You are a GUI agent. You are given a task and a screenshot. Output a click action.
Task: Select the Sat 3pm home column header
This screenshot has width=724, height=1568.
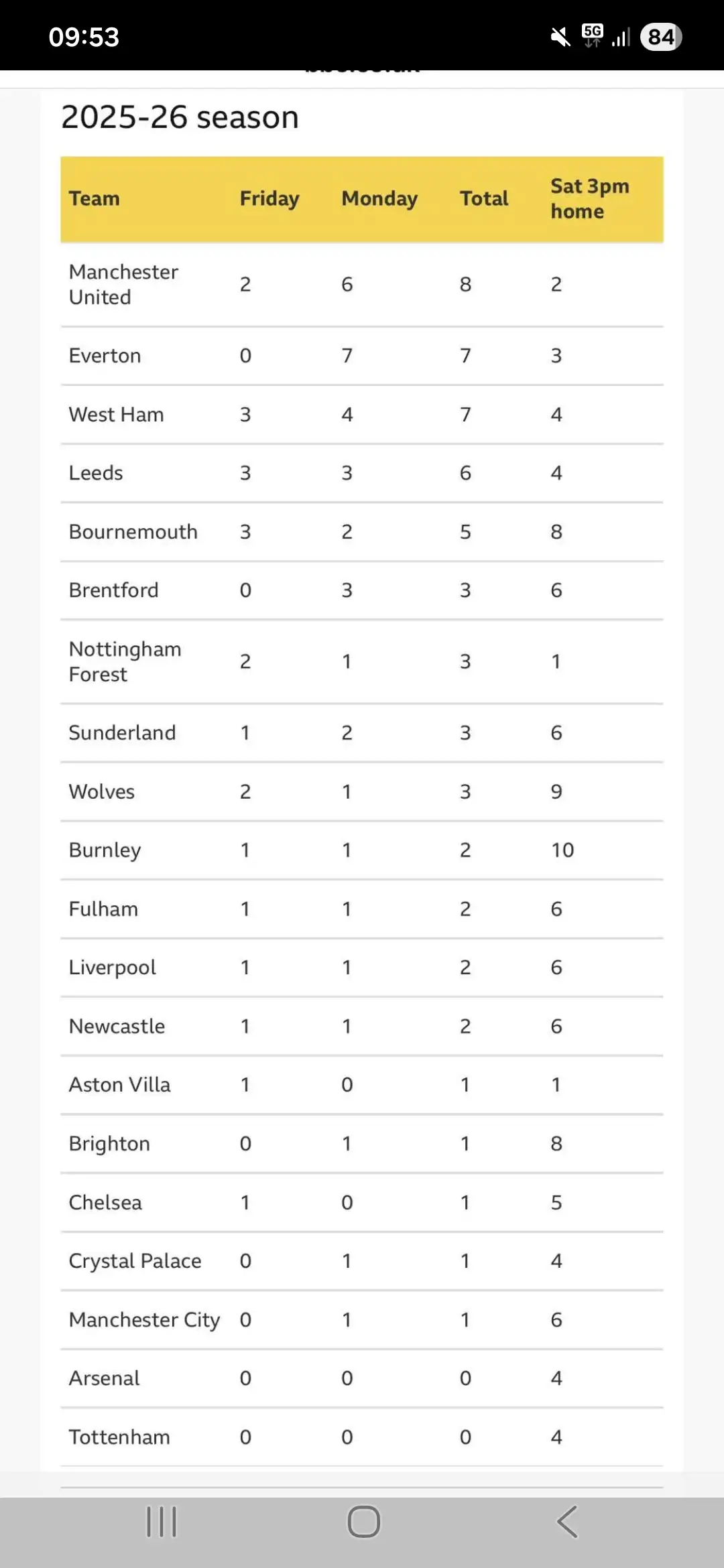tap(590, 198)
